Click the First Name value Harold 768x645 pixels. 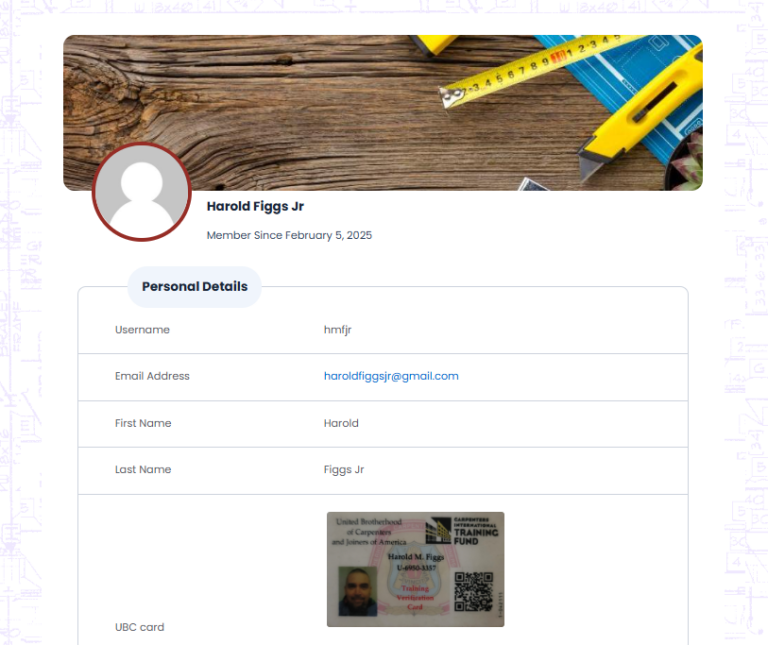(x=341, y=423)
